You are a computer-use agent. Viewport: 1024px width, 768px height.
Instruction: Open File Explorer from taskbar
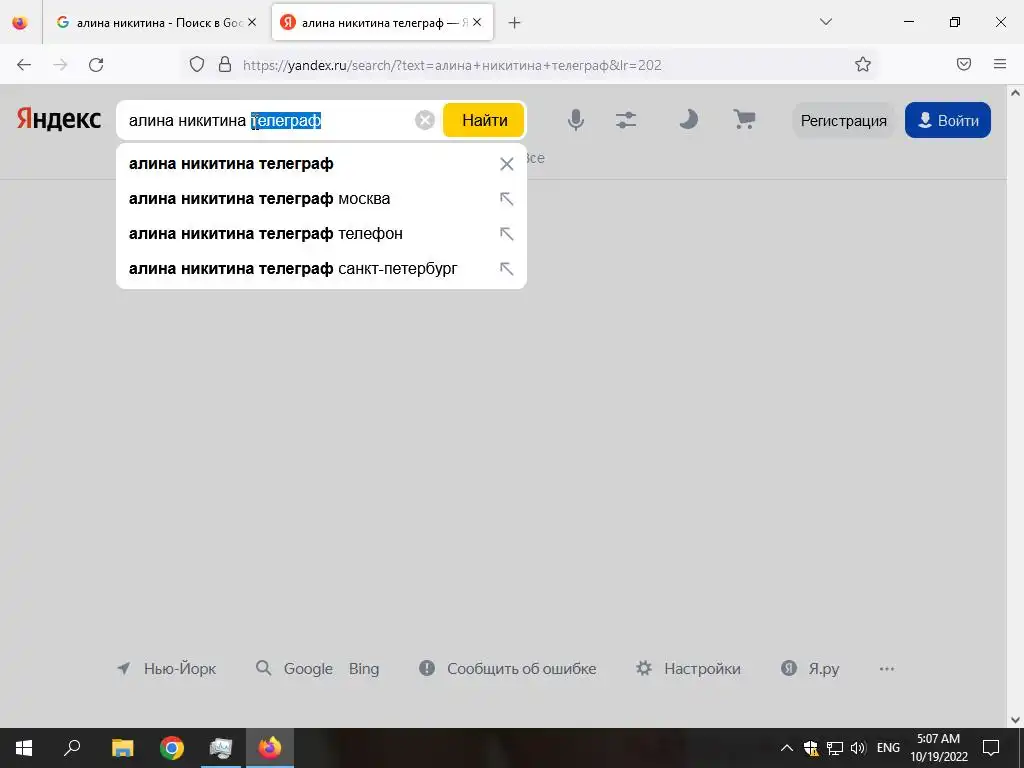[x=122, y=748]
